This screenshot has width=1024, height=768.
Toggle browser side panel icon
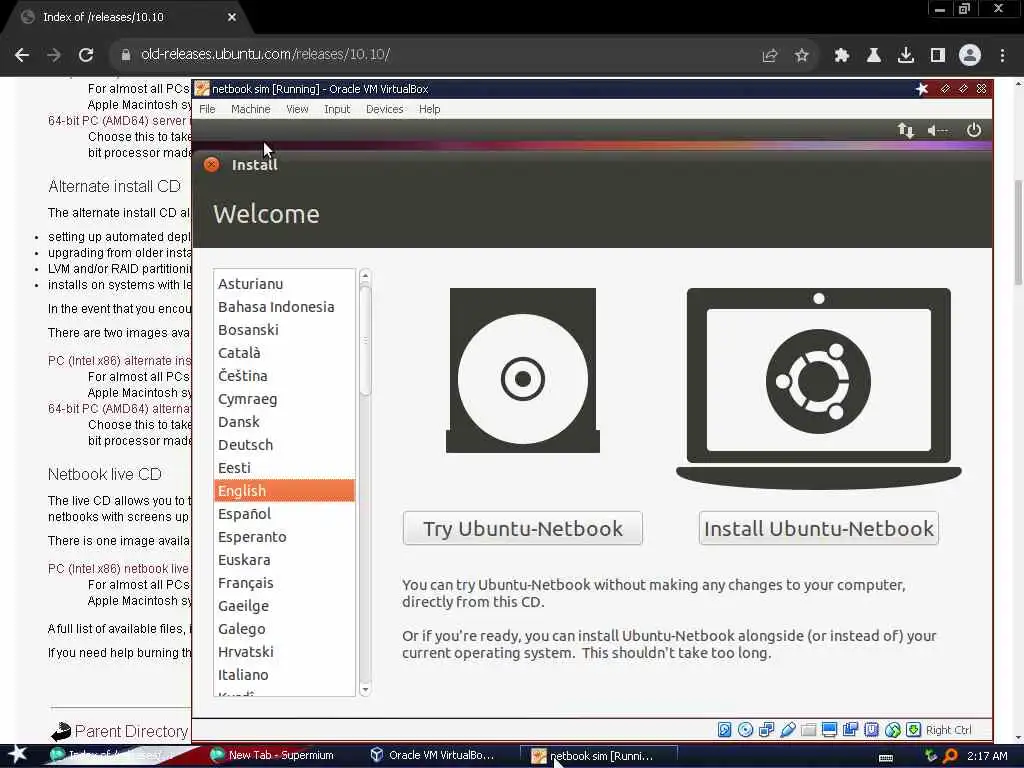(938, 55)
